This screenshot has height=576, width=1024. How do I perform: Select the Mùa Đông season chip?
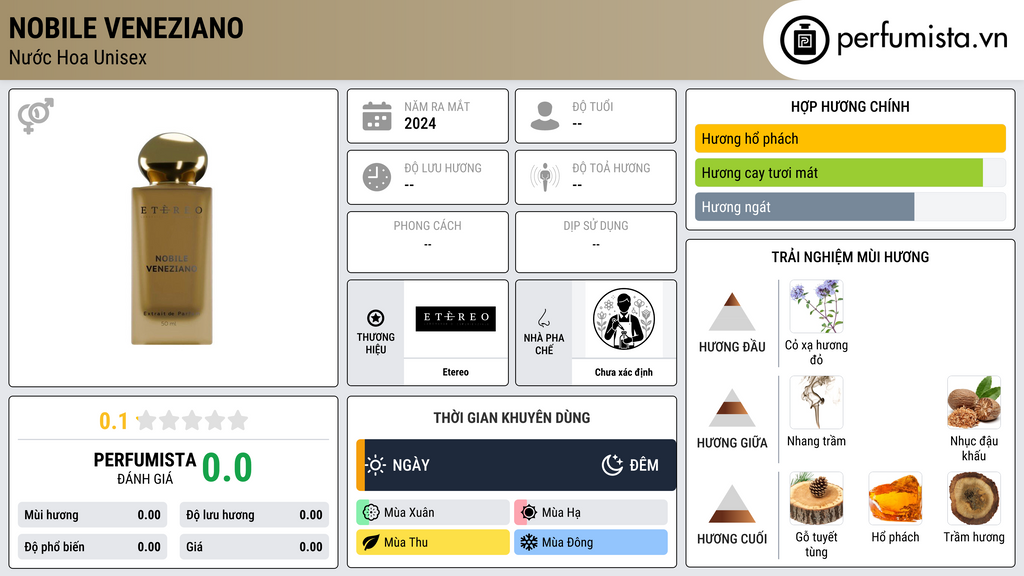click(x=591, y=542)
